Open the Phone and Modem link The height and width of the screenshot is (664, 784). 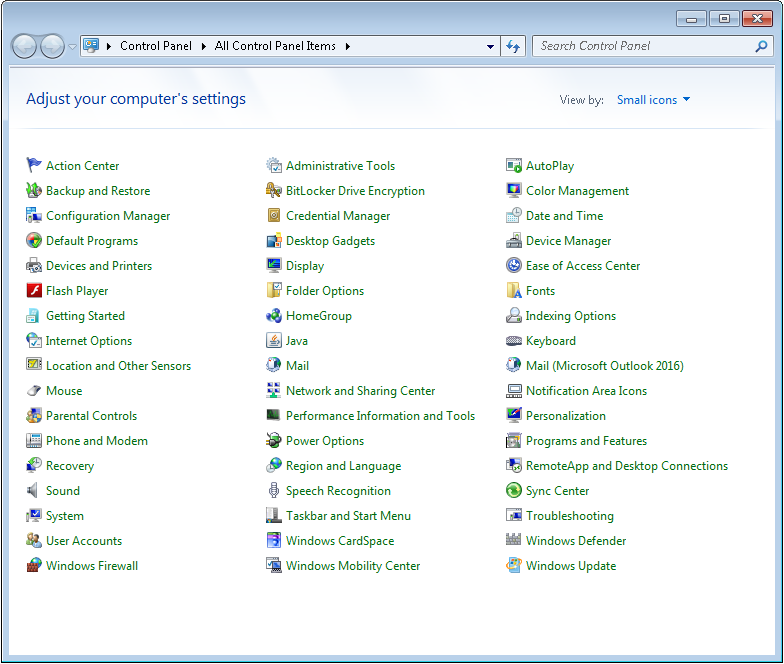pos(97,440)
